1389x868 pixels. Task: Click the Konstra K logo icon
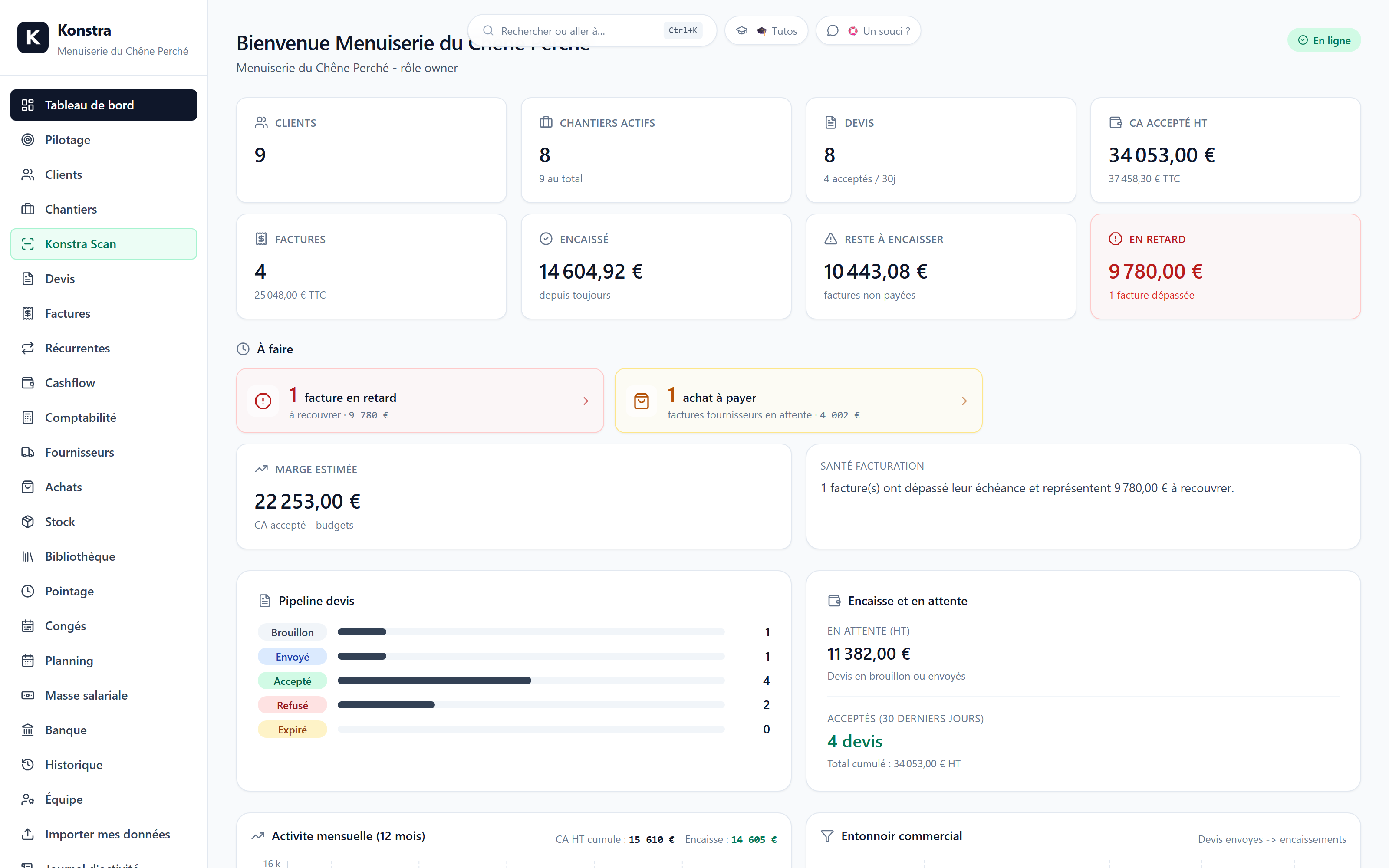pos(33,37)
